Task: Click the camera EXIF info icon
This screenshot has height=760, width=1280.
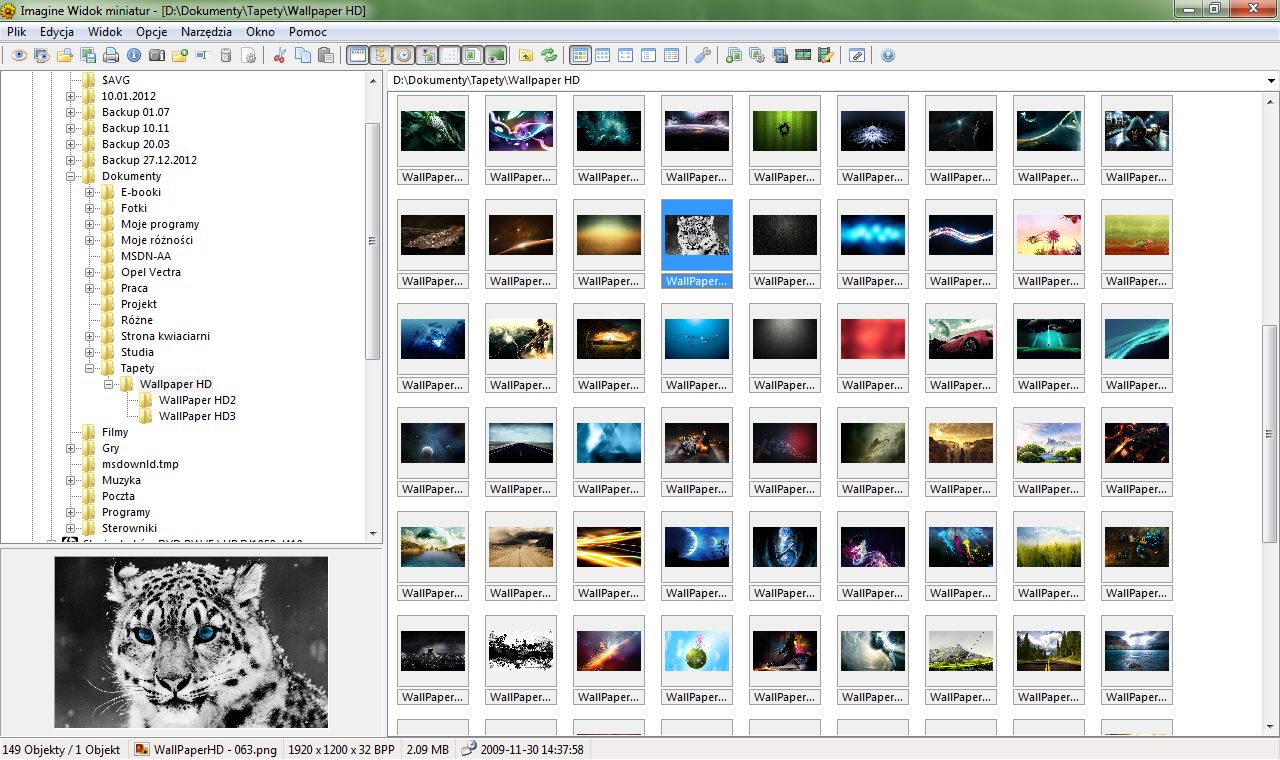Action: [x=157, y=55]
